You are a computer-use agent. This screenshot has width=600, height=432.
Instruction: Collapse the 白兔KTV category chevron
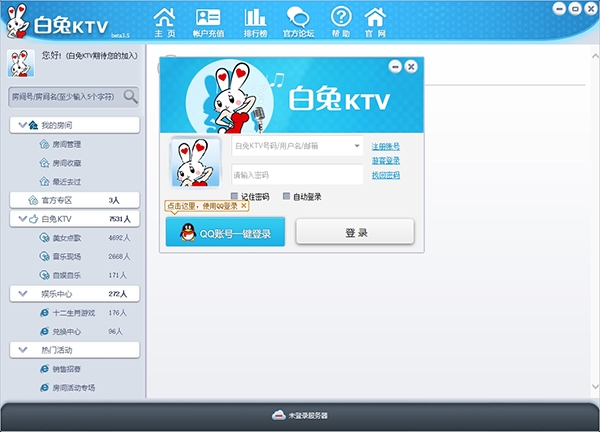pos(23,218)
